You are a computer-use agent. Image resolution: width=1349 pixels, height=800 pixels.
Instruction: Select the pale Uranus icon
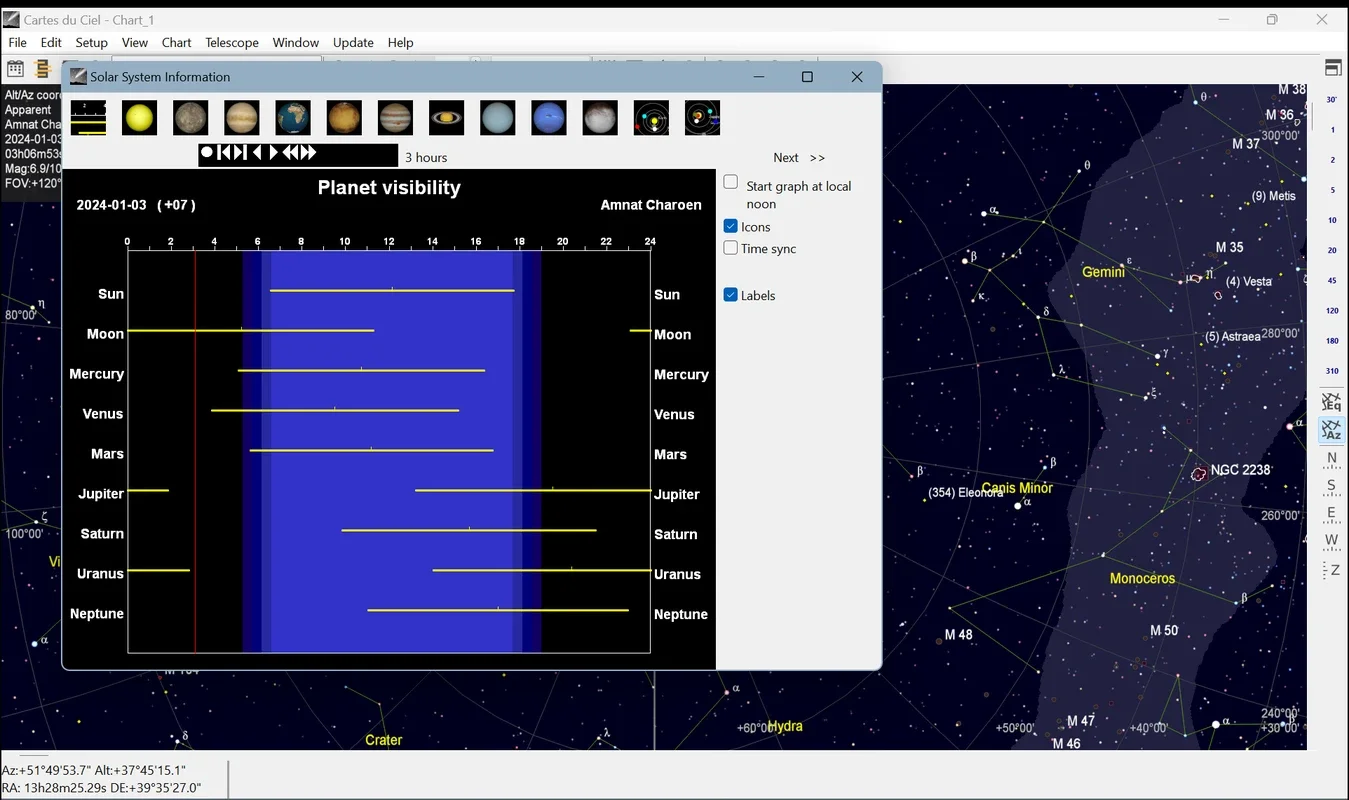coord(498,118)
